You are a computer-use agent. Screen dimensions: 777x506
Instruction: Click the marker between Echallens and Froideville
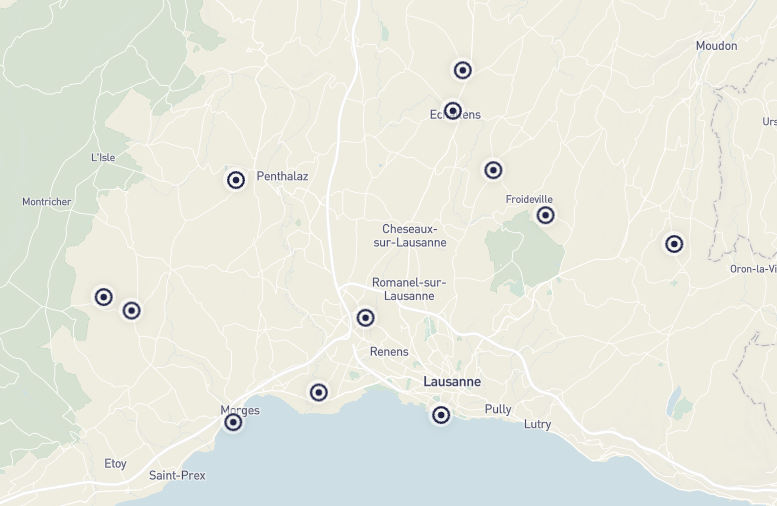pos(493,170)
